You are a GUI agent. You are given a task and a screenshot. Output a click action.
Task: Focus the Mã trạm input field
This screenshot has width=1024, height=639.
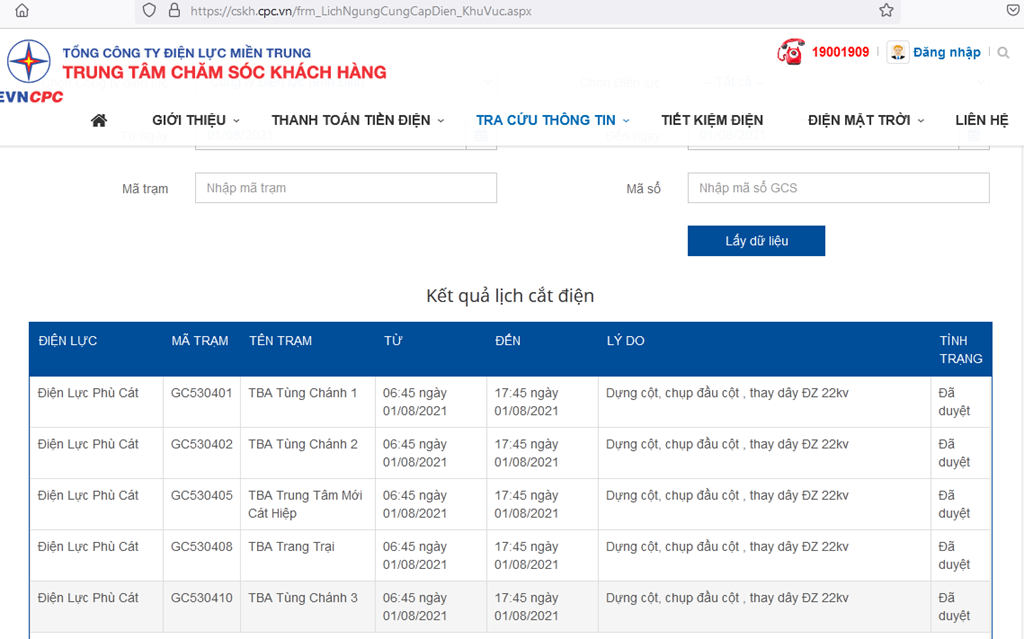[x=345, y=188]
